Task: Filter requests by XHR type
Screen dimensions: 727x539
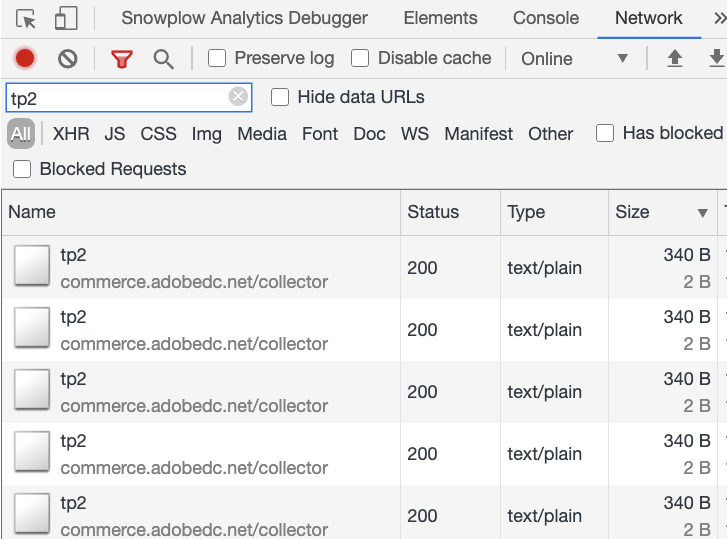Action: [71, 134]
